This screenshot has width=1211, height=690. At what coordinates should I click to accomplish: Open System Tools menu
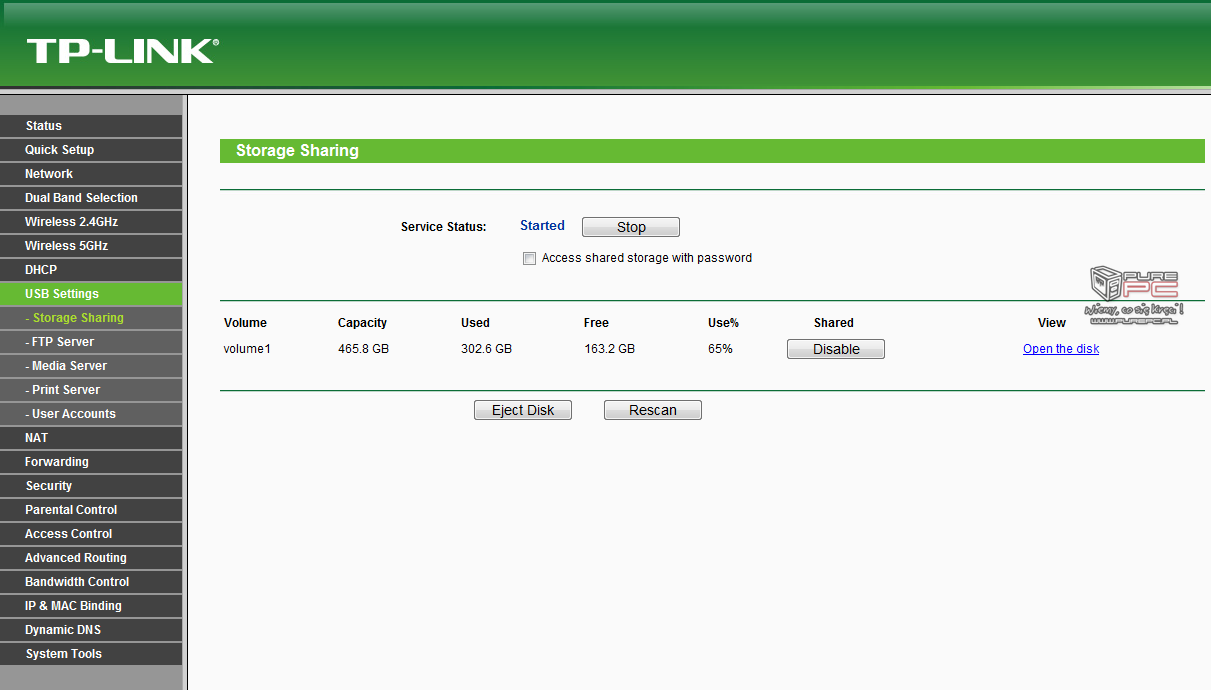point(64,654)
